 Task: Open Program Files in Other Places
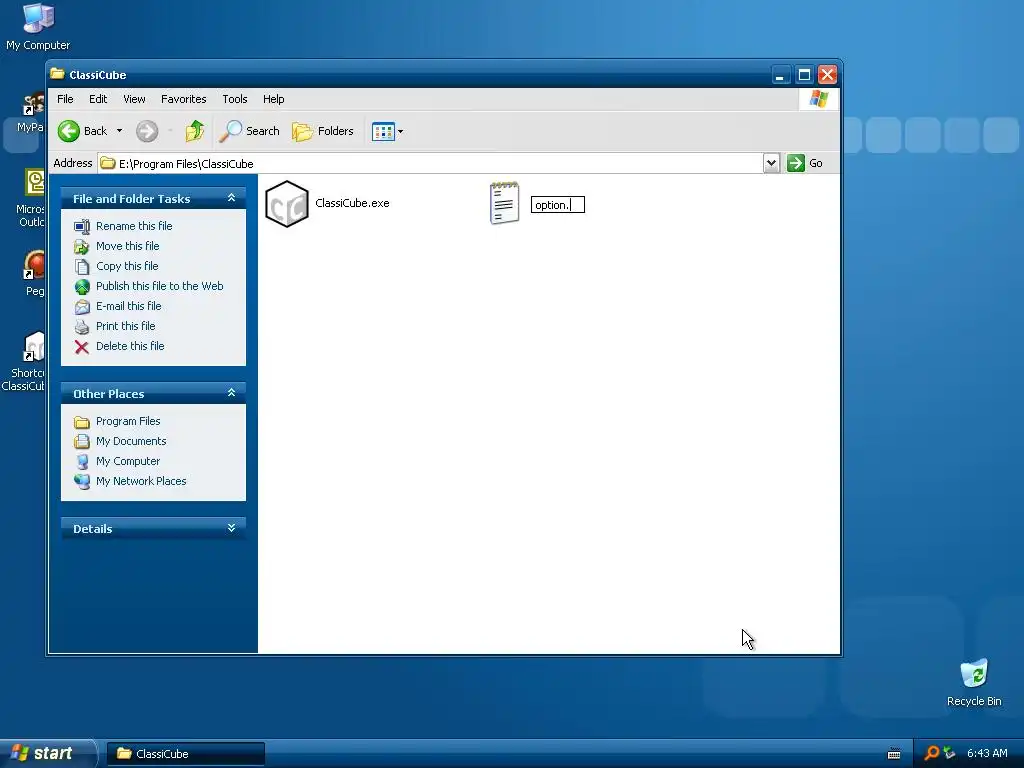click(128, 421)
